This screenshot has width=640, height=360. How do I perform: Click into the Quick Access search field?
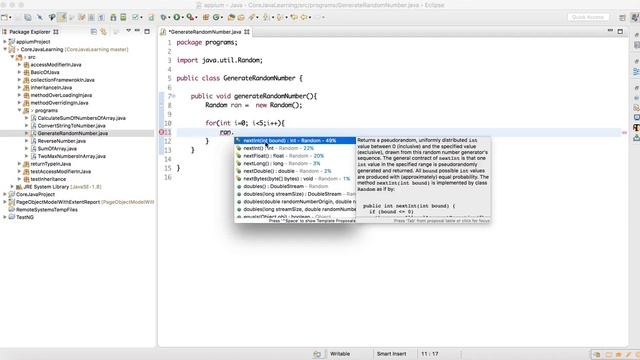[588, 17]
